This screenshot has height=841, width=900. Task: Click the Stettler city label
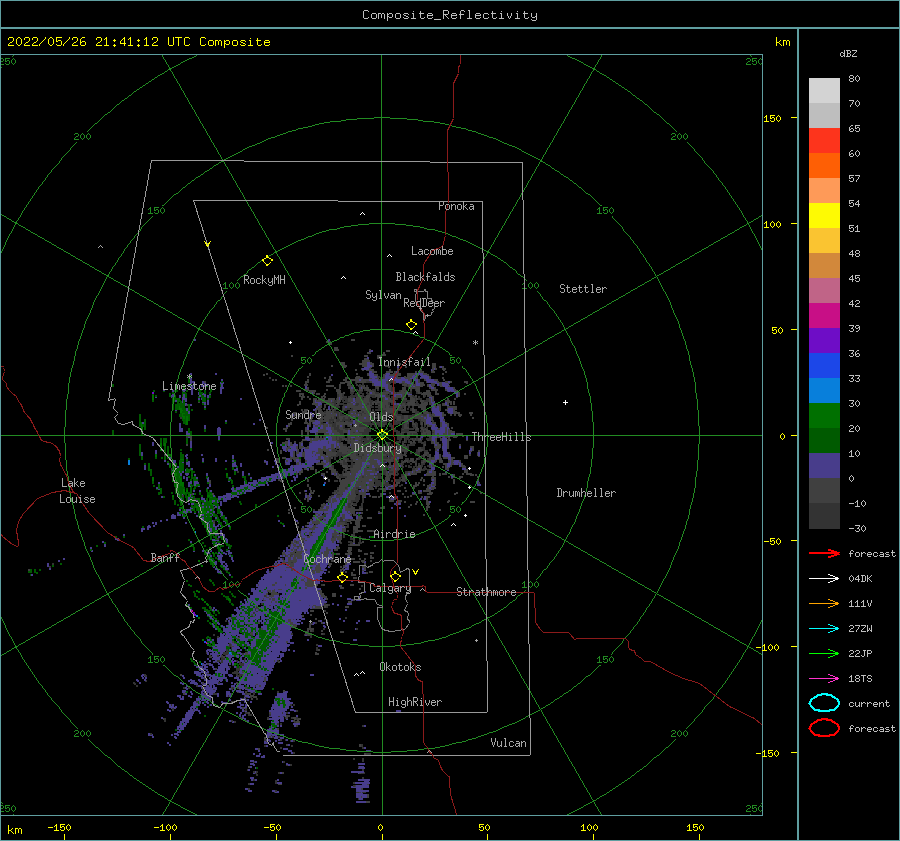pyautogui.click(x=583, y=289)
